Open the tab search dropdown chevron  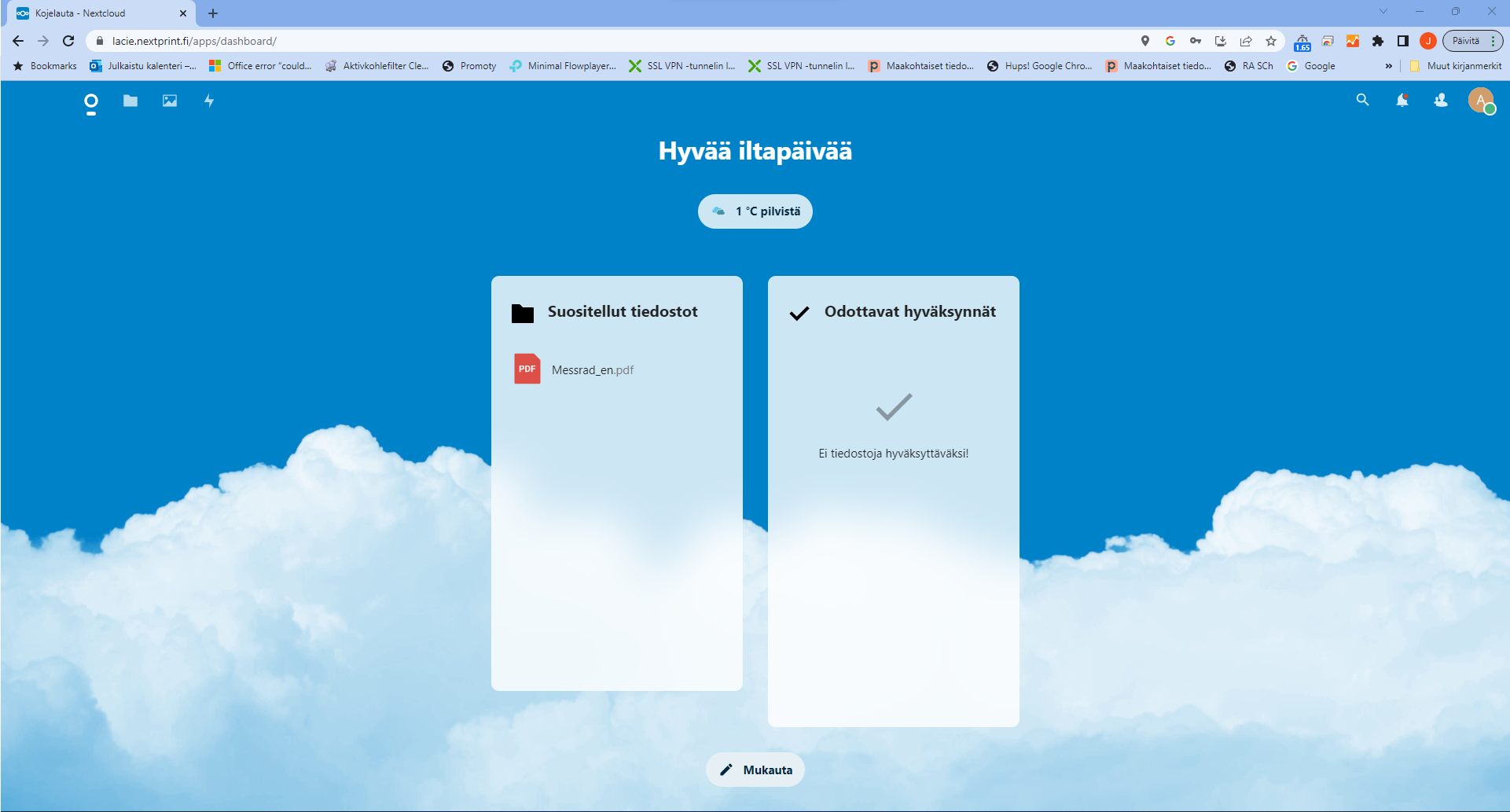coord(1383,11)
